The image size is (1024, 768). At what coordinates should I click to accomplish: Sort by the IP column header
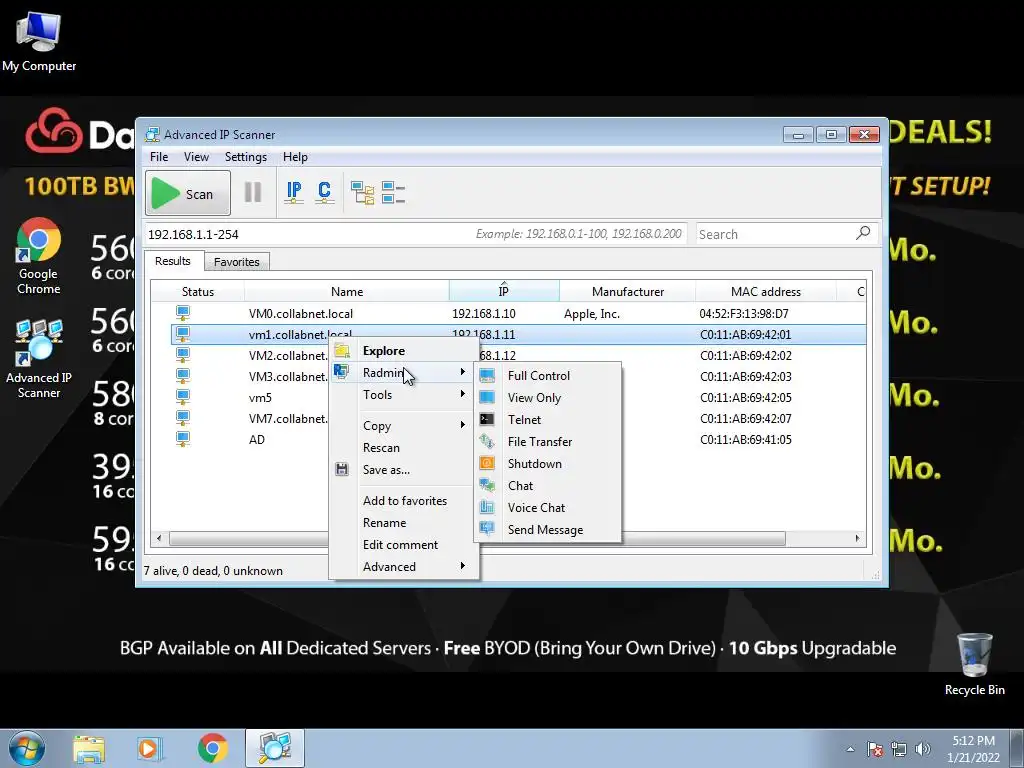coord(504,291)
